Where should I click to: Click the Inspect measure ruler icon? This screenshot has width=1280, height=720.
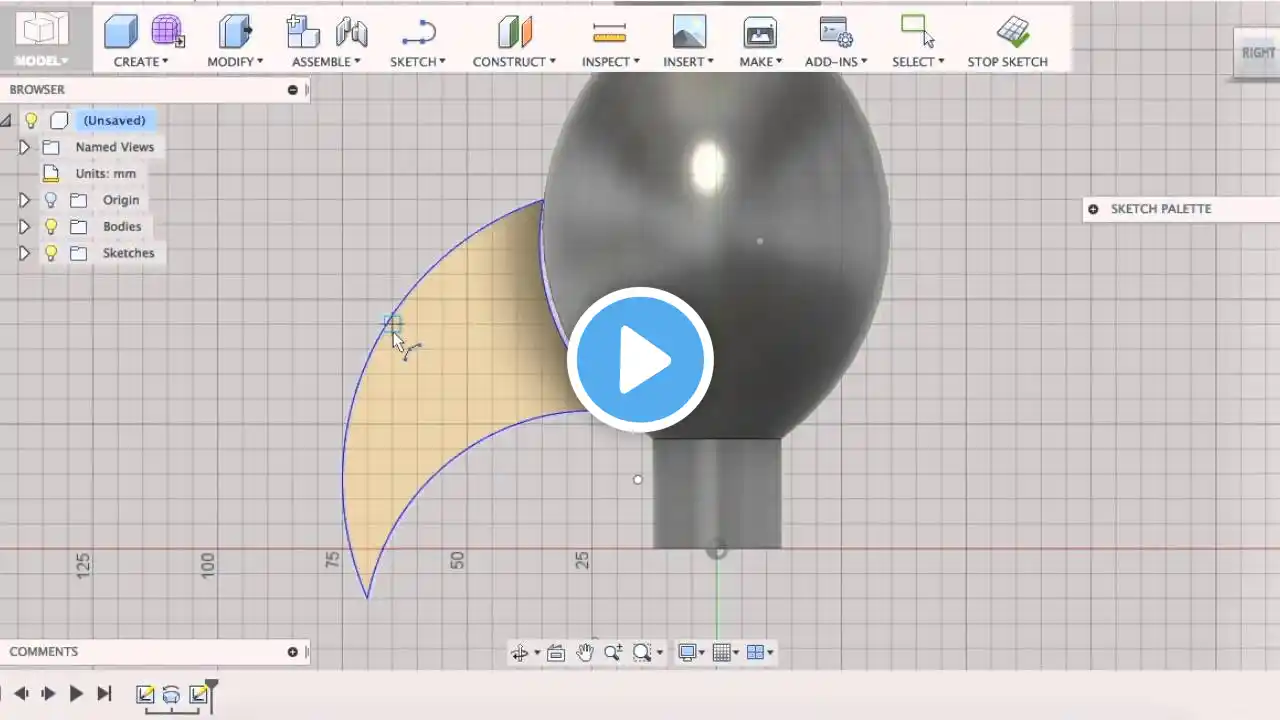tap(609, 33)
